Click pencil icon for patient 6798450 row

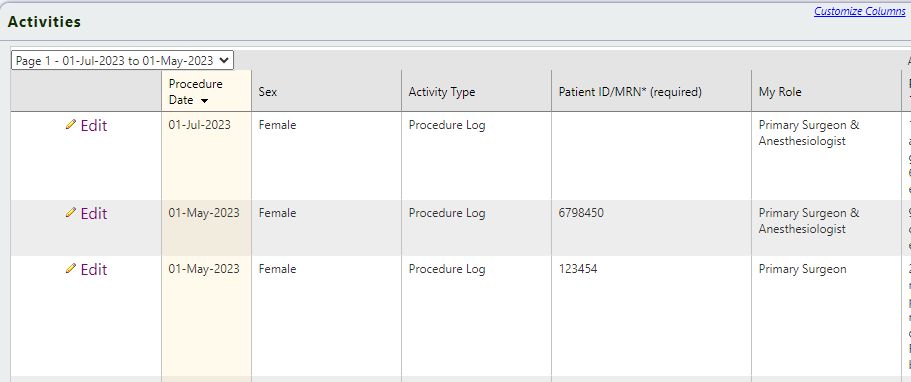71,213
